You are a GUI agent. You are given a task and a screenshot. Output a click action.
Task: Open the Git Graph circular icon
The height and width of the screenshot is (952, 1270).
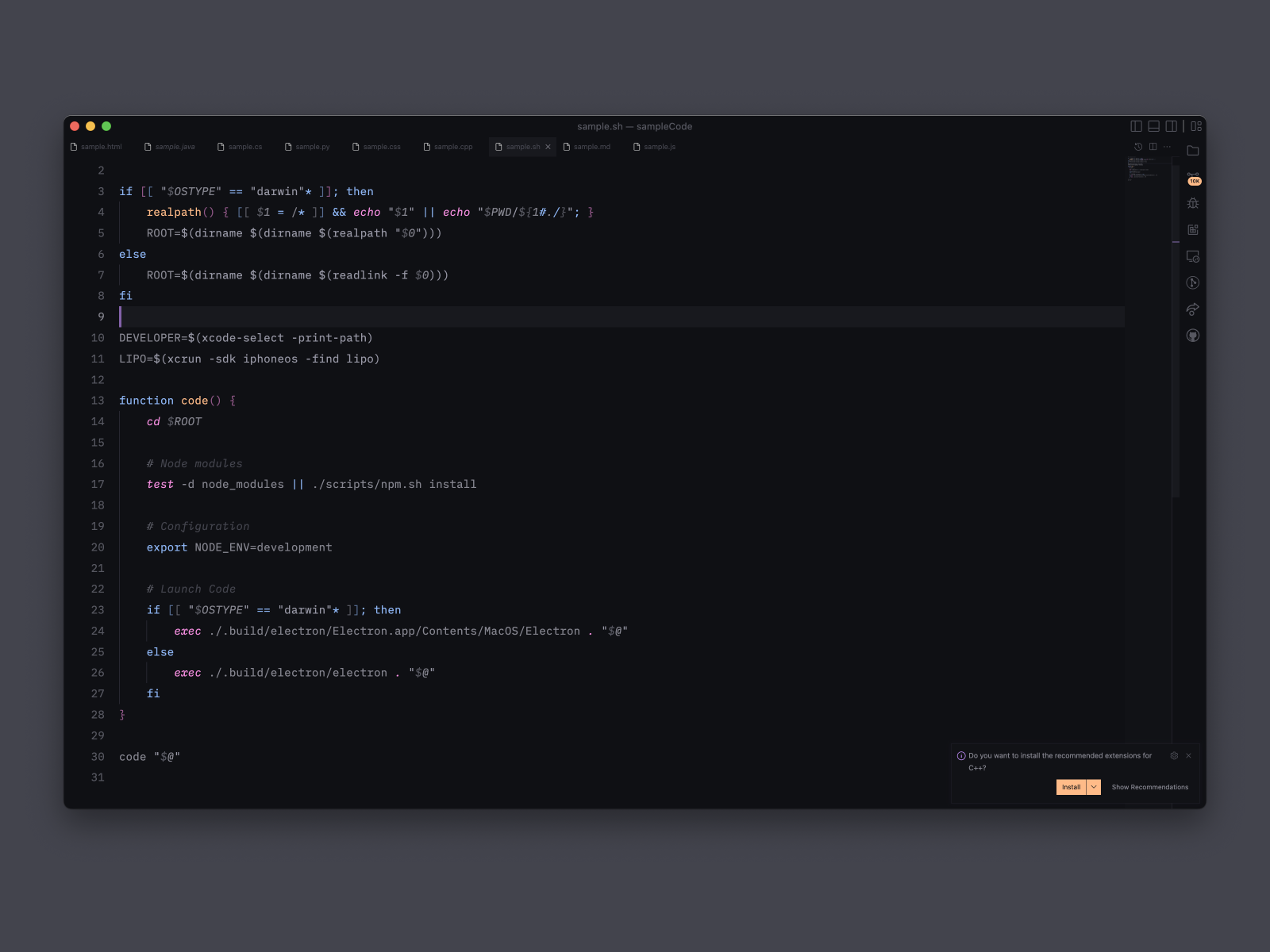(x=1192, y=283)
